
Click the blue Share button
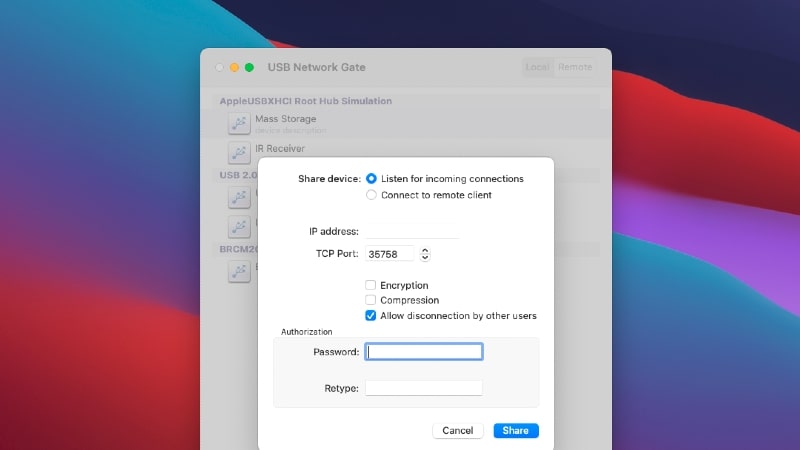click(516, 431)
